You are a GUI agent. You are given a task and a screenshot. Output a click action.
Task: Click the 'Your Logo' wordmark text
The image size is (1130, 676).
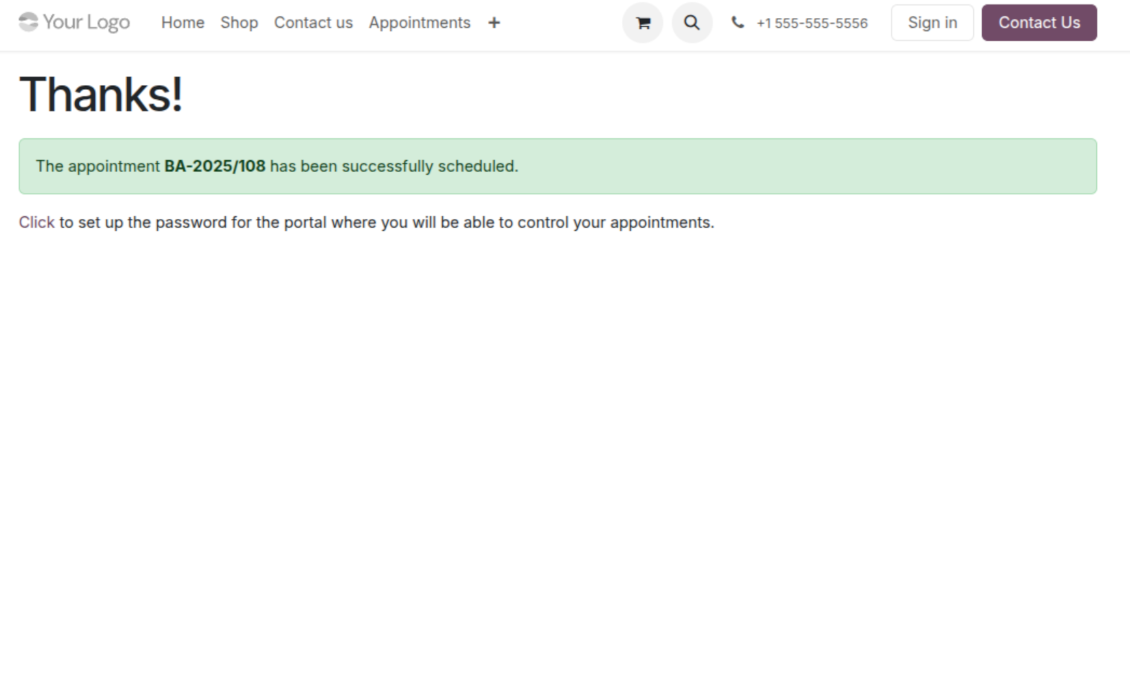pos(86,22)
